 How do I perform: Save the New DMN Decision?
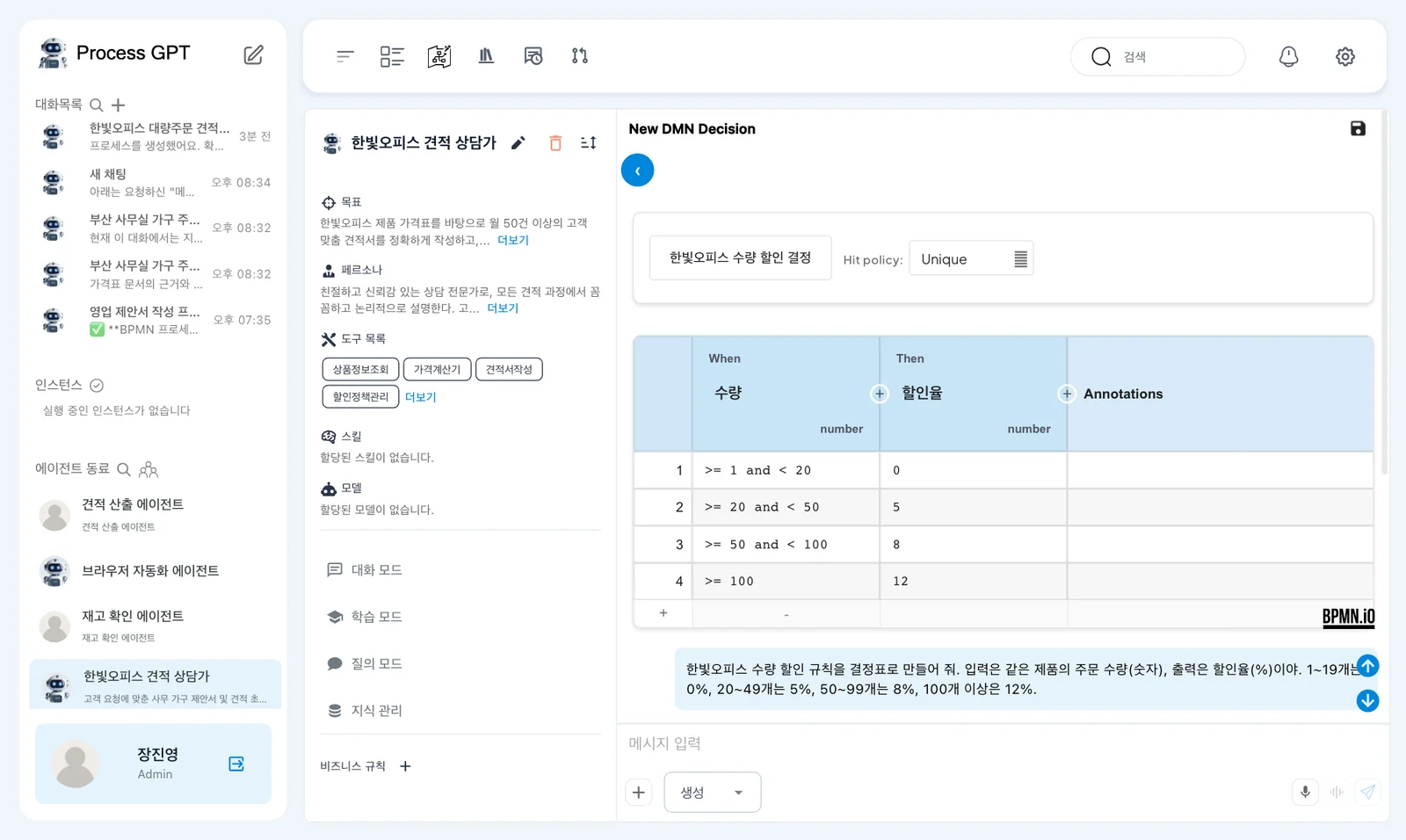[1358, 128]
